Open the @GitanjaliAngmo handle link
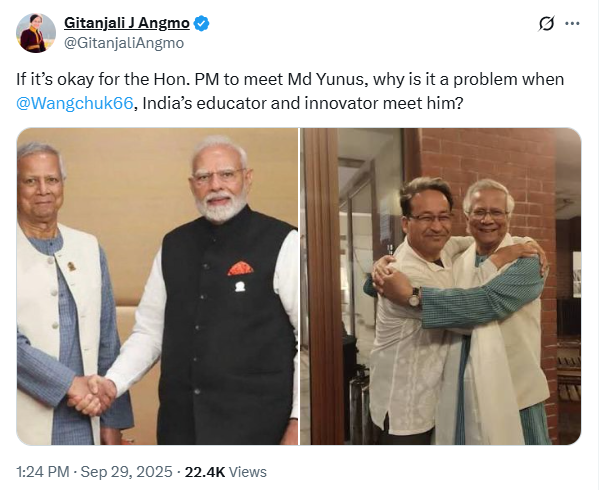The image size is (600, 490). pos(124,43)
